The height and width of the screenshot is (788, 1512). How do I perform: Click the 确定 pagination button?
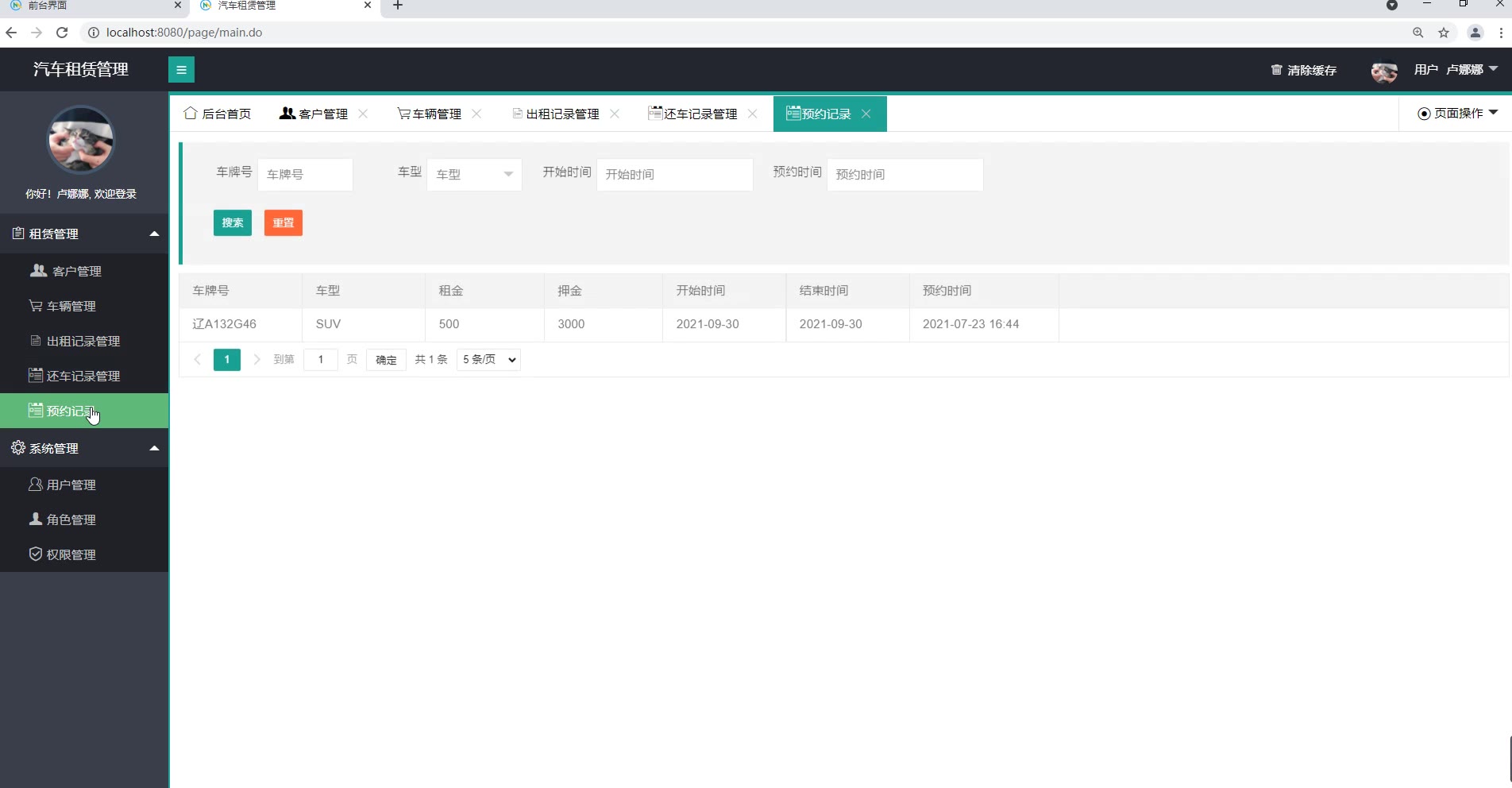tap(386, 360)
